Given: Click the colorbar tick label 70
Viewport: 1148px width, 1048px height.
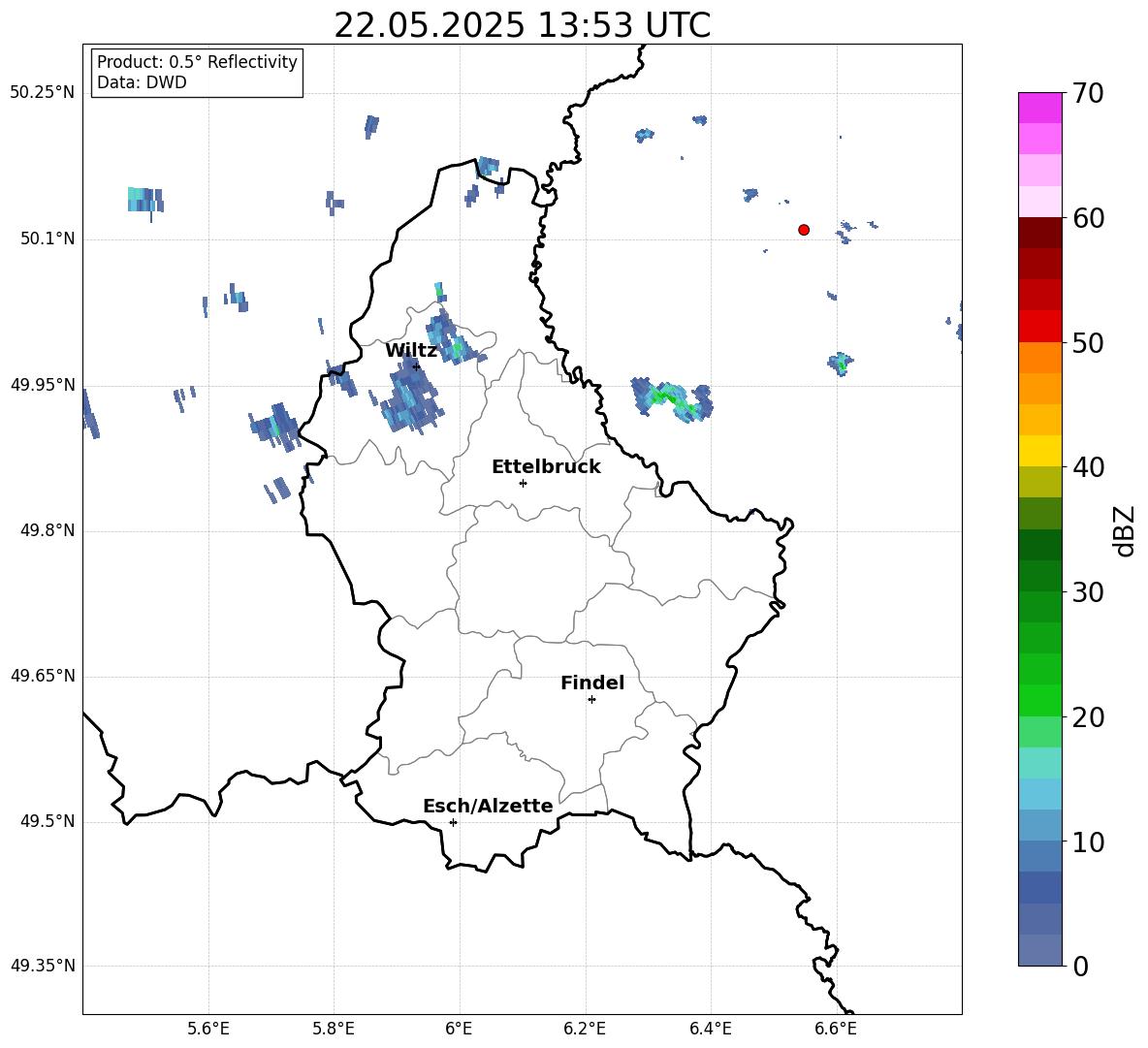Looking at the screenshot, I should tap(1089, 94).
